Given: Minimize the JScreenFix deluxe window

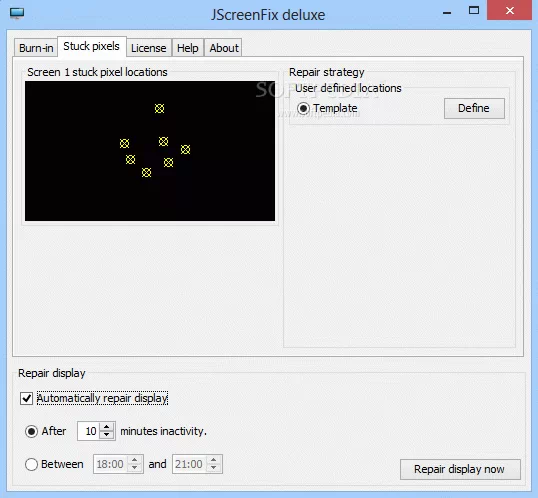Looking at the screenshot, I should [447, 12].
